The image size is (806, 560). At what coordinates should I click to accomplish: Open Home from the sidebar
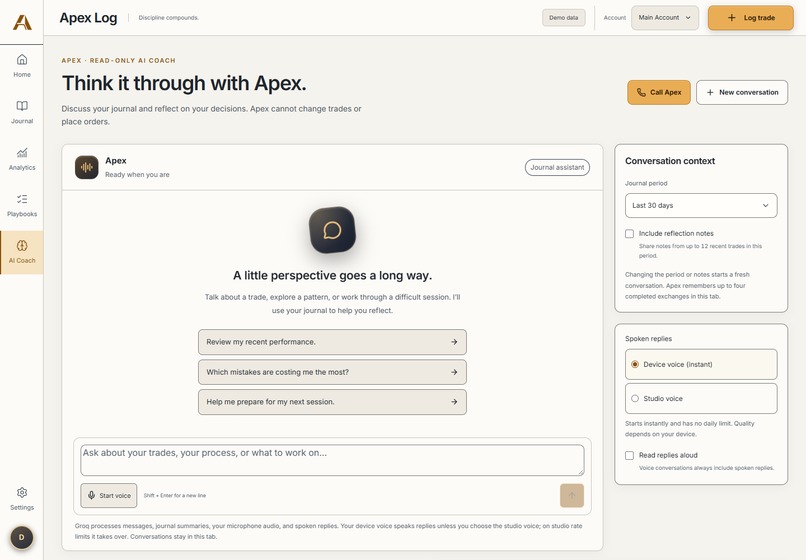tap(22, 65)
